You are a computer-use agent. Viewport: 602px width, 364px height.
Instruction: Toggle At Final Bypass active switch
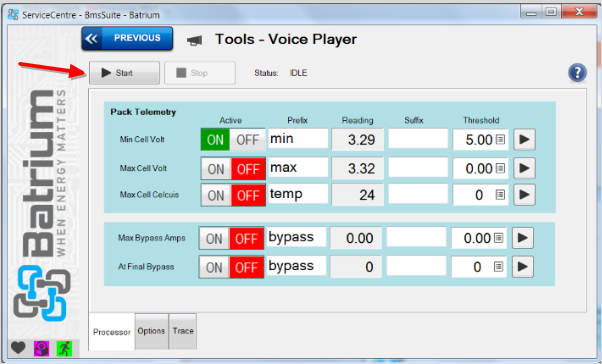click(x=232, y=267)
